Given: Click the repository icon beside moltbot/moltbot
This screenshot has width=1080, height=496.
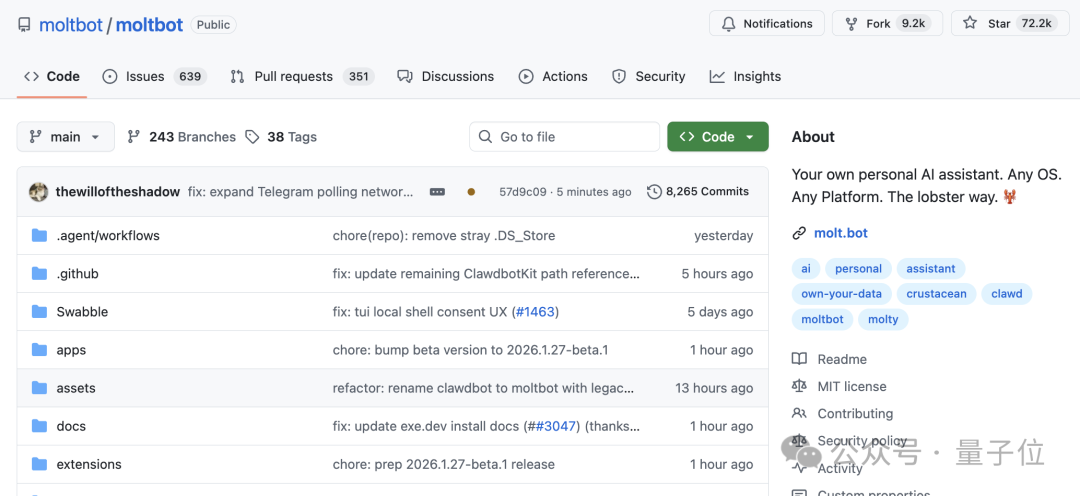Looking at the screenshot, I should [x=24, y=25].
